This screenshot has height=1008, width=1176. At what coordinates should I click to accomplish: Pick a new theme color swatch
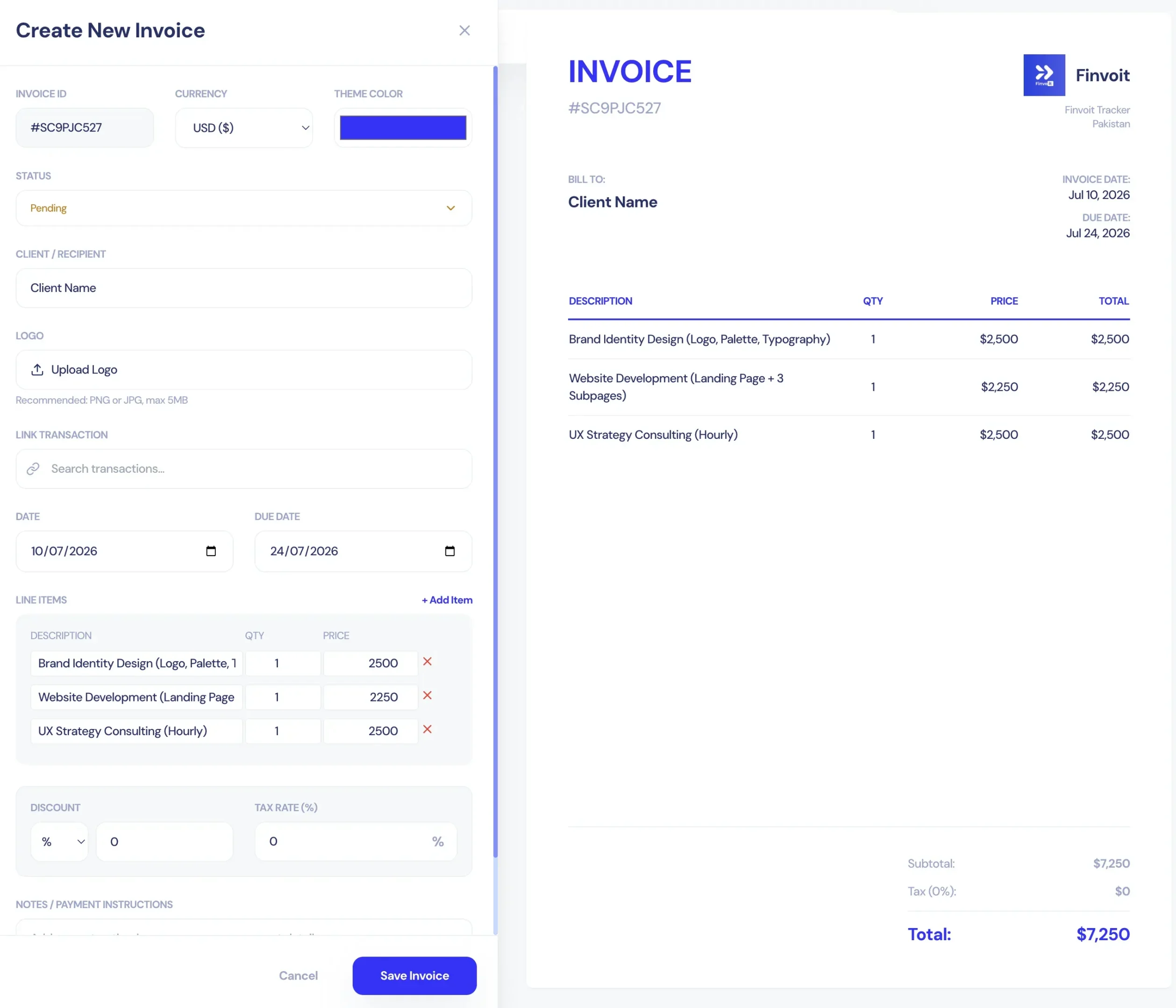coord(402,128)
